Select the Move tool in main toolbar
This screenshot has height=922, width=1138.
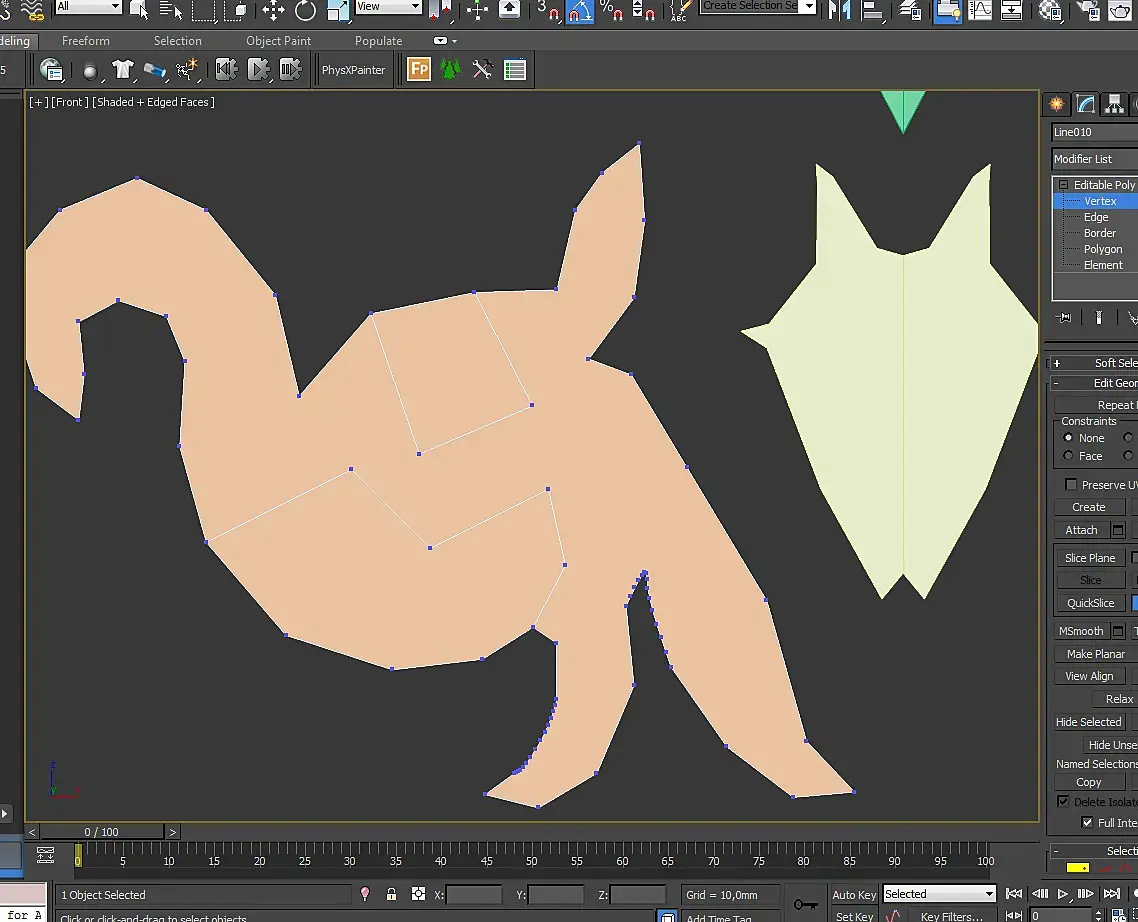click(273, 10)
